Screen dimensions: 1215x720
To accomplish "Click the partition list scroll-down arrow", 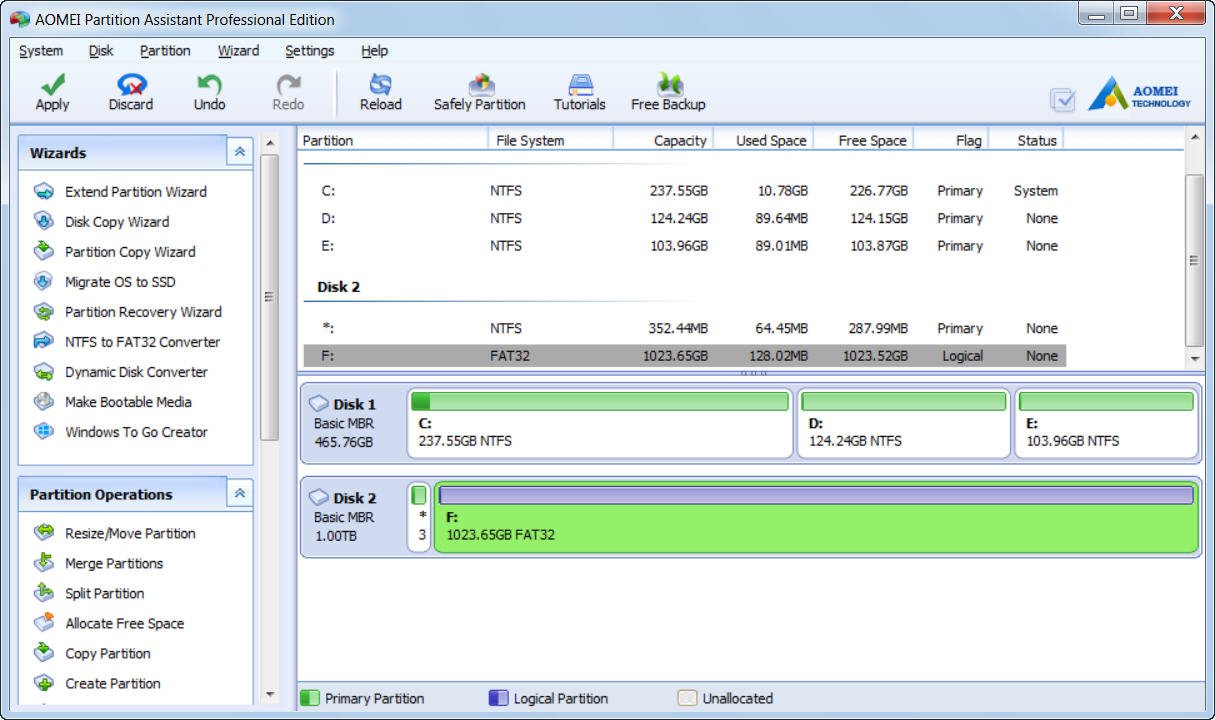I will (x=1193, y=358).
